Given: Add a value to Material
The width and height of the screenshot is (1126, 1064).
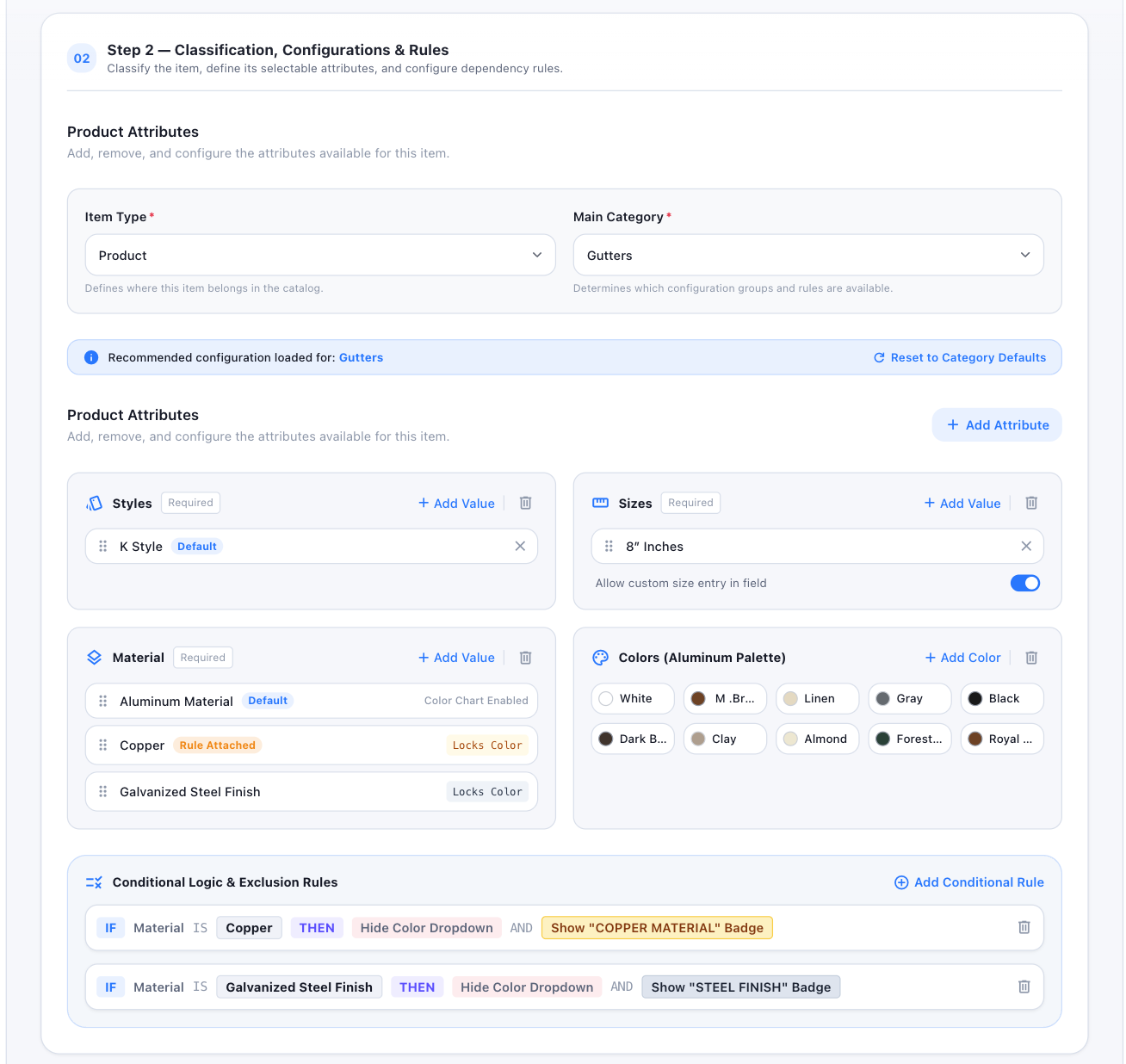Looking at the screenshot, I should (x=456, y=658).
